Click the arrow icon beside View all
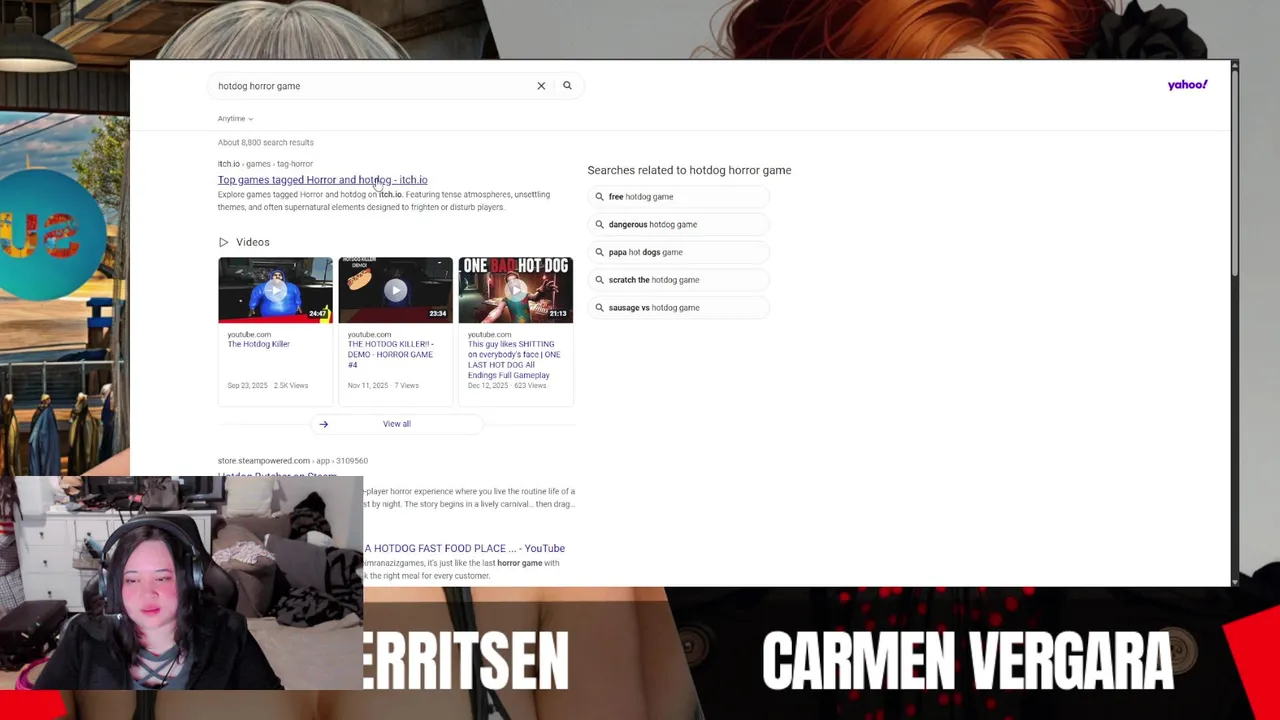The image size is (1280, 720). tap(323, 424)
